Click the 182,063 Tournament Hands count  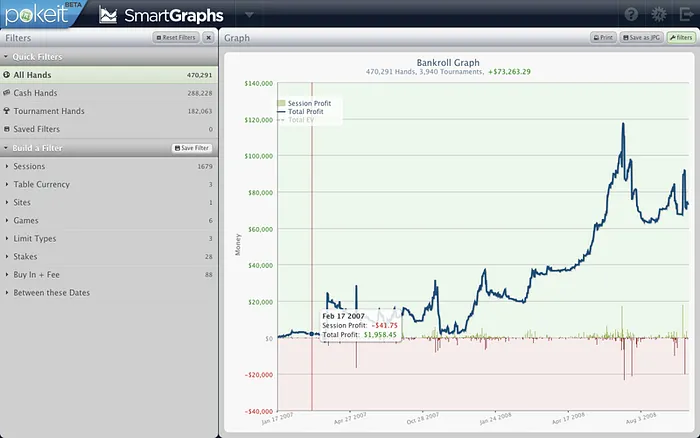click(x=200, y=111)
